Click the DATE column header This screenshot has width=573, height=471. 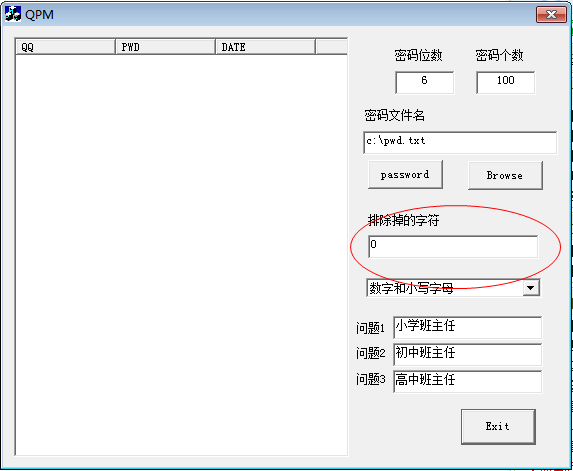(266, 47)
